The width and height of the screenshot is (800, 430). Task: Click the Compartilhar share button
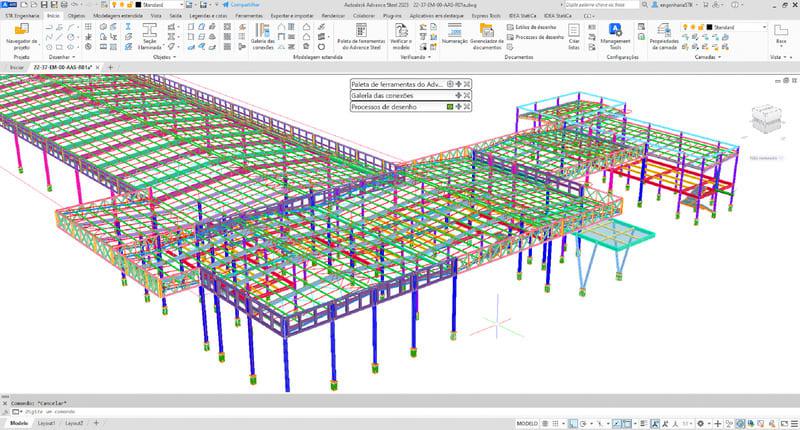pyautogui.click(x=241, y=5)
